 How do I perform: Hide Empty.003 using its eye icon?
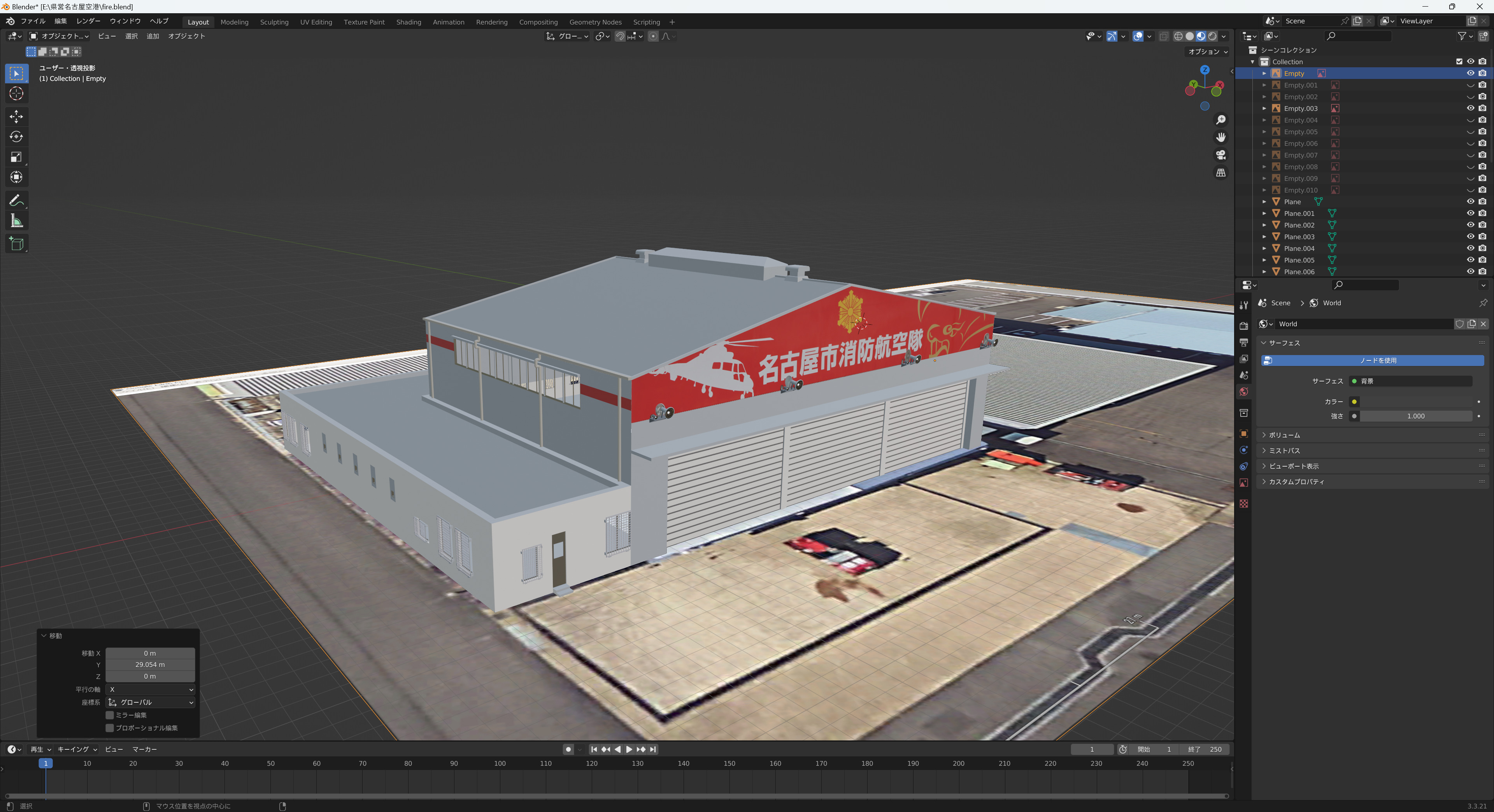click(1470, 108)
